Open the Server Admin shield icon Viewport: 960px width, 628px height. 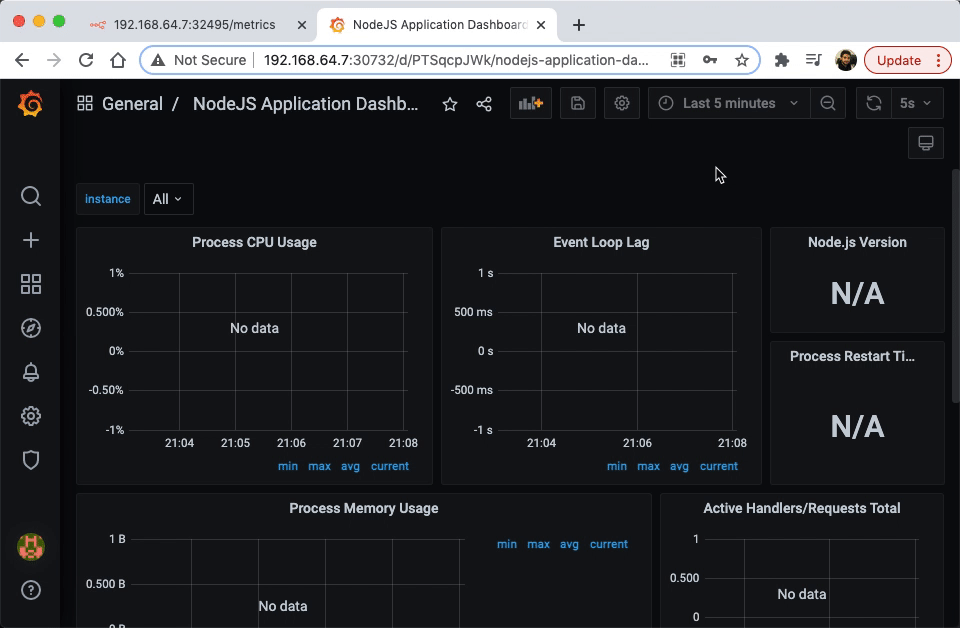click(x=31, y=460)
